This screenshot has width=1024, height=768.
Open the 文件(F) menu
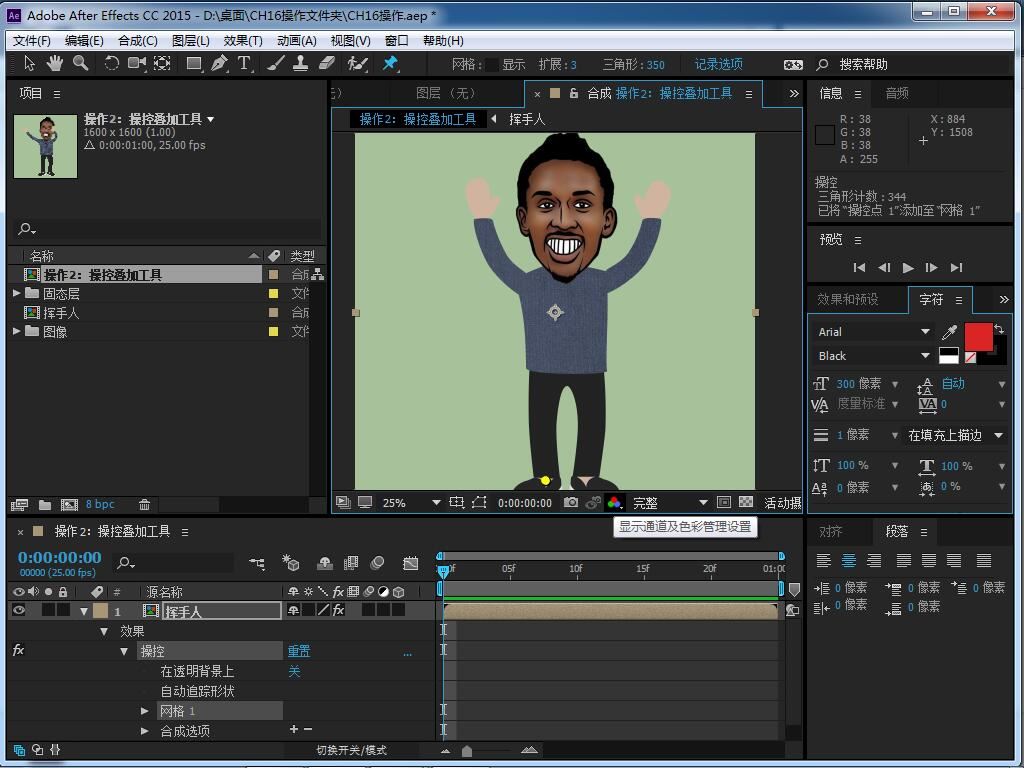(x=32, y=40)
